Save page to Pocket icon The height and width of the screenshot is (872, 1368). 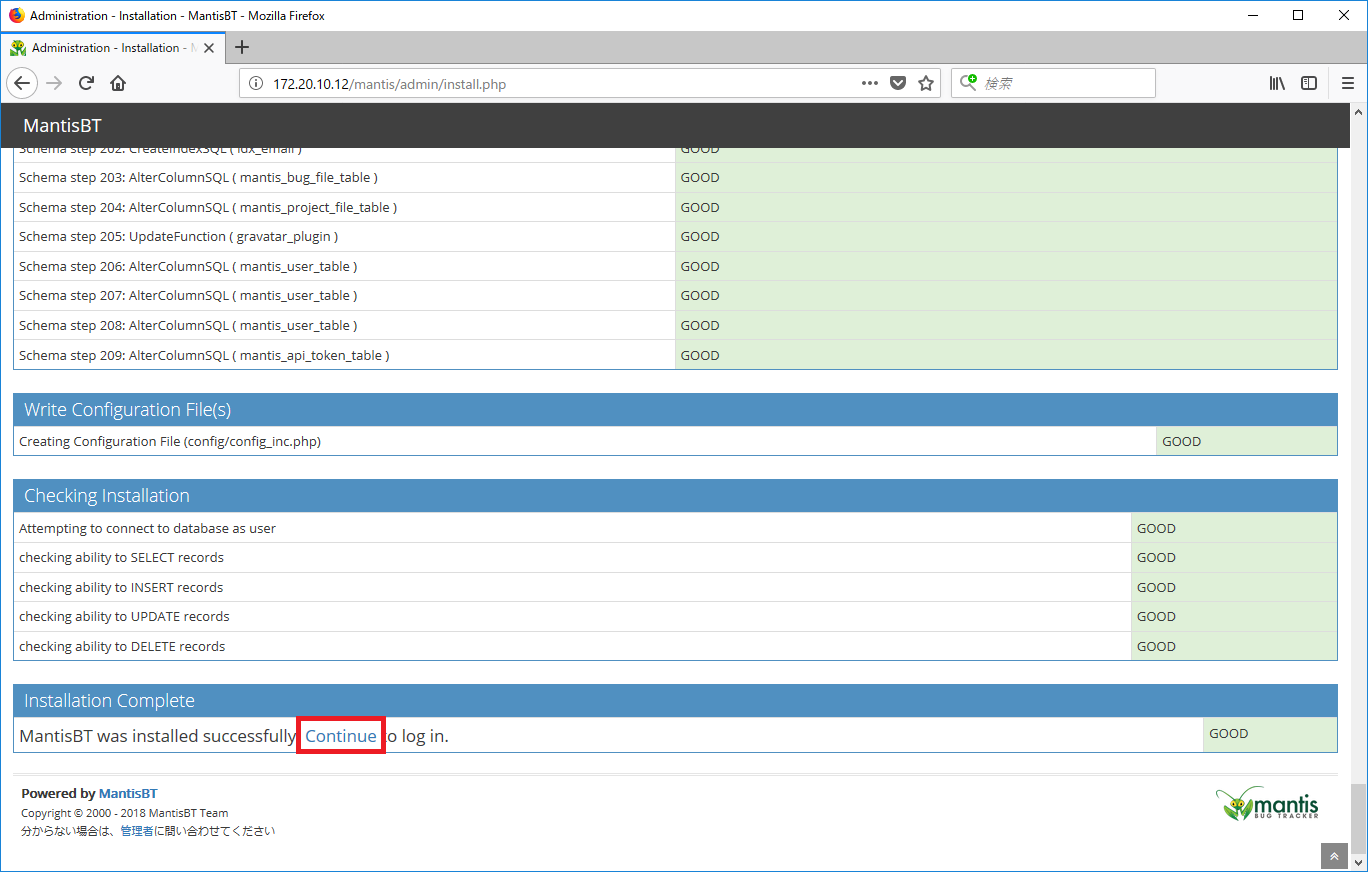pyautogui.click(x=898, y=83)
